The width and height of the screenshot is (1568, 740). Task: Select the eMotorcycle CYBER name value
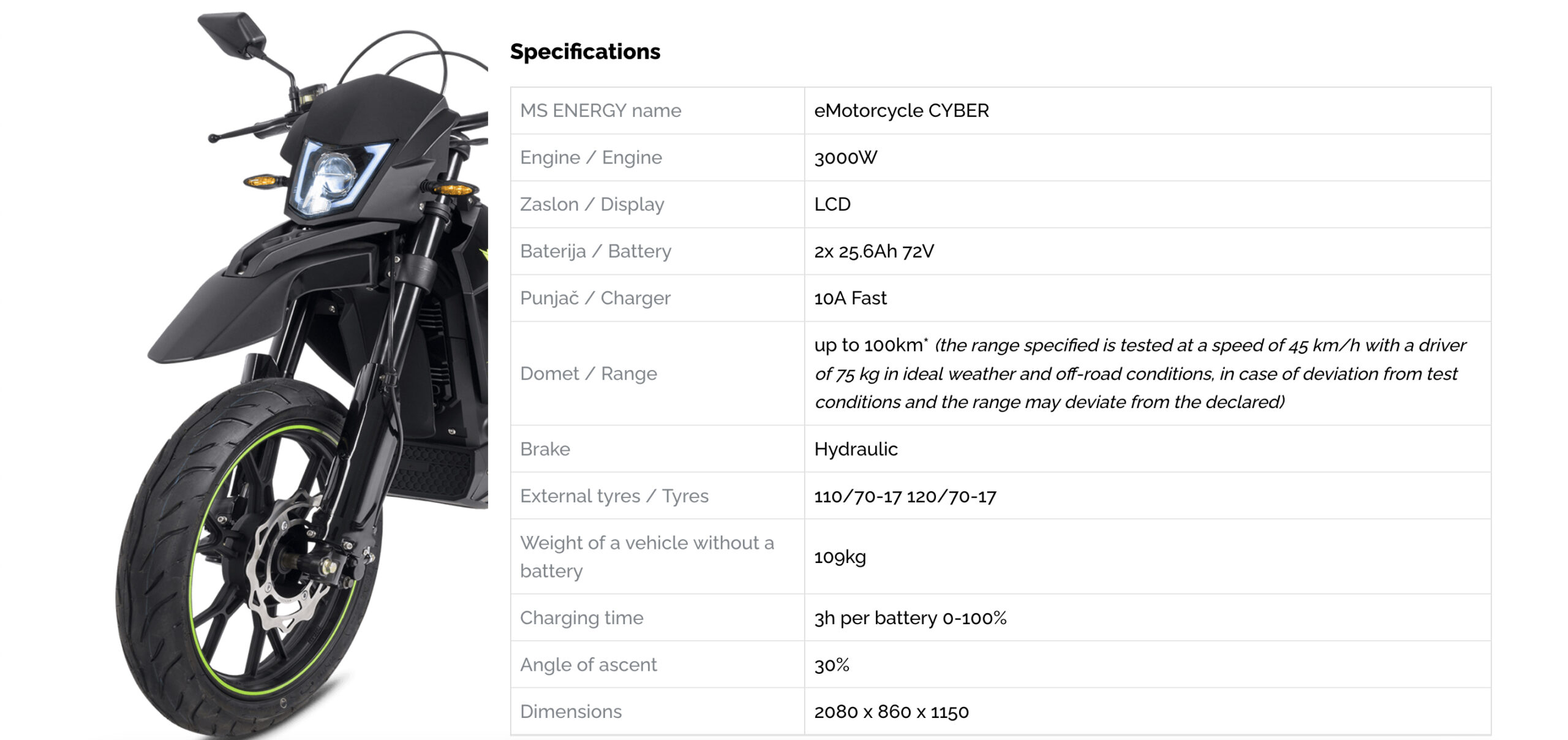pos(901,111)
